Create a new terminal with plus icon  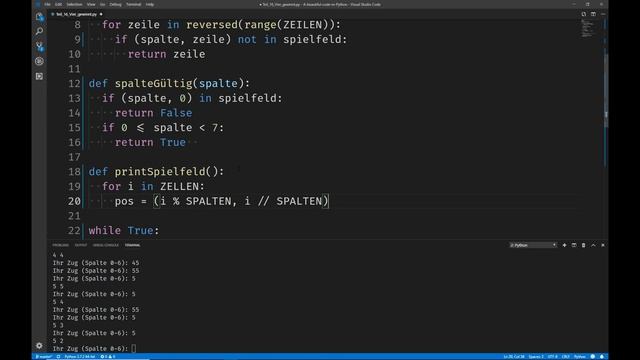pyautogui.click(x=564, y=245)
